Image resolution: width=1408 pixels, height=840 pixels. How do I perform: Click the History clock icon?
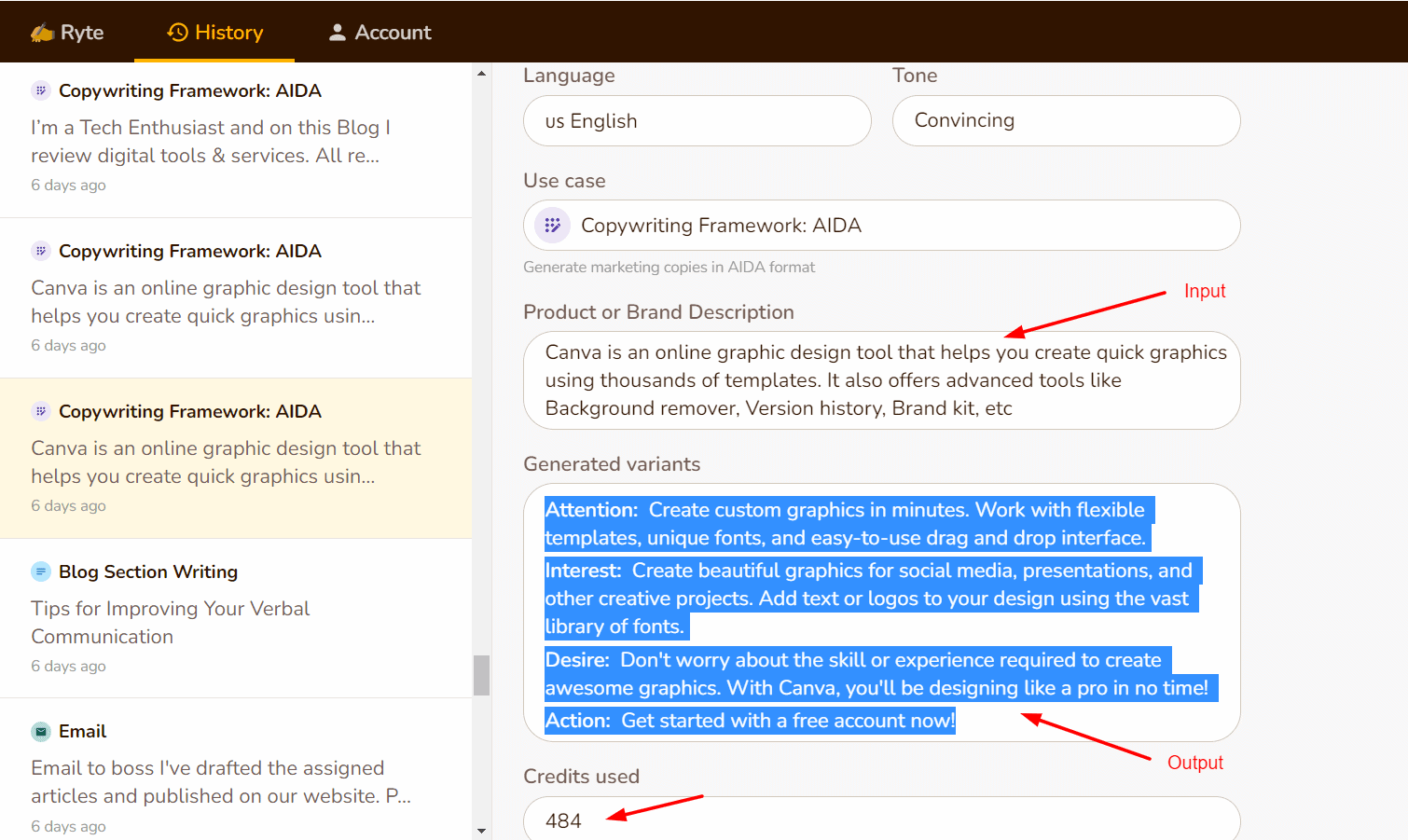coord(177,33)
